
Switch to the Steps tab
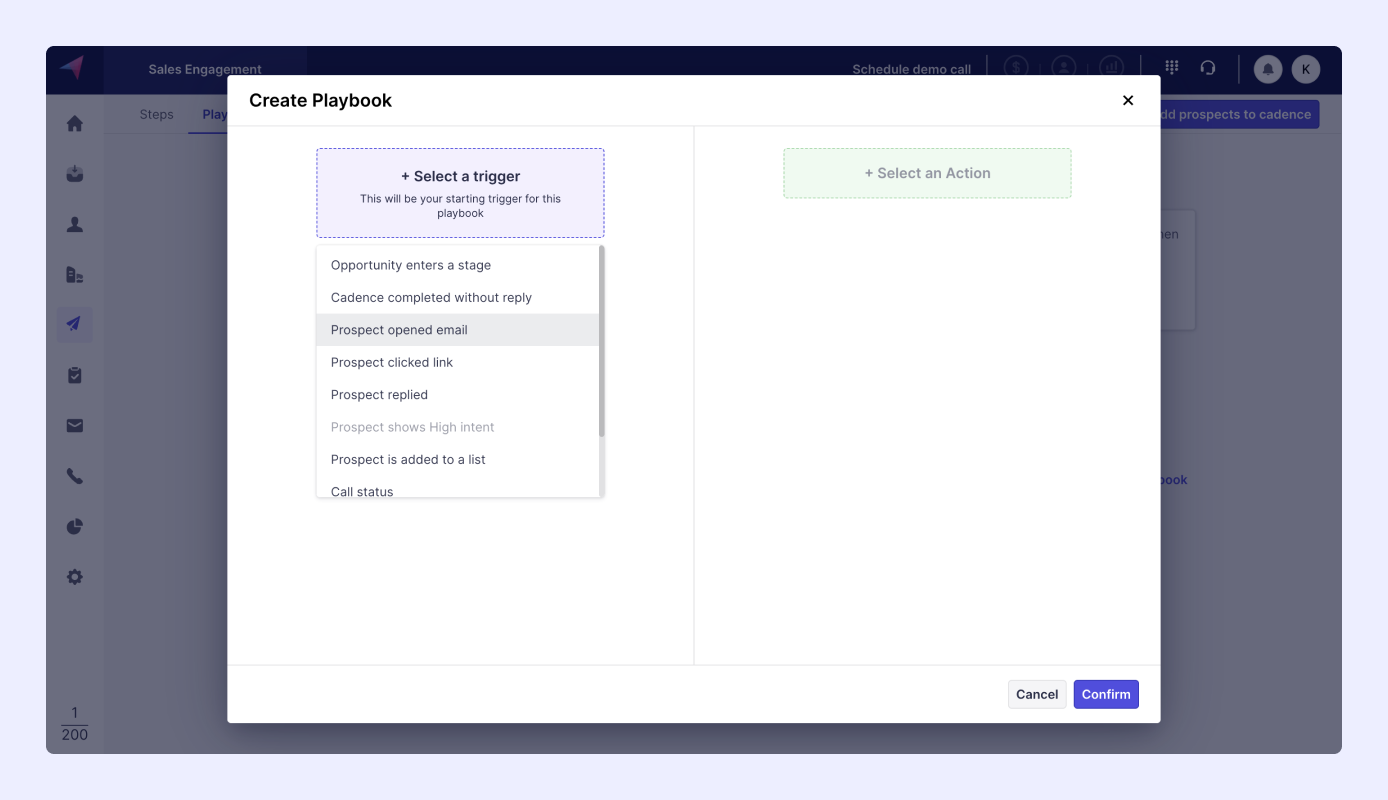[156, 114]
